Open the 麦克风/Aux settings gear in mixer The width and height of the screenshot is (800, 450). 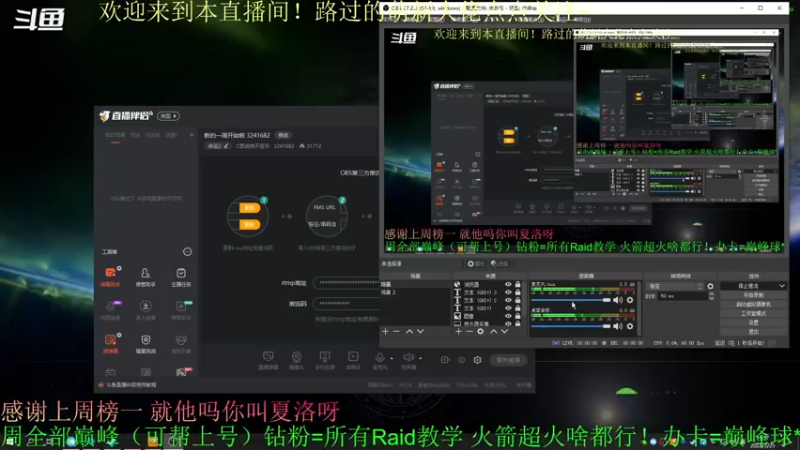pos(630,300)
